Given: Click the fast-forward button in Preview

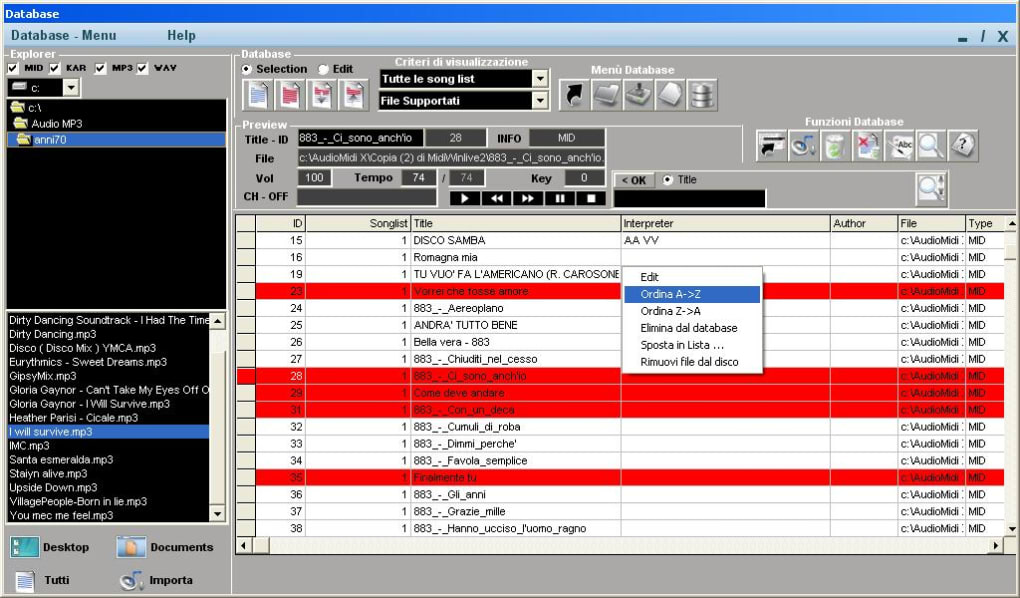Looking at the screenshot, I should (x=528, y=198).
